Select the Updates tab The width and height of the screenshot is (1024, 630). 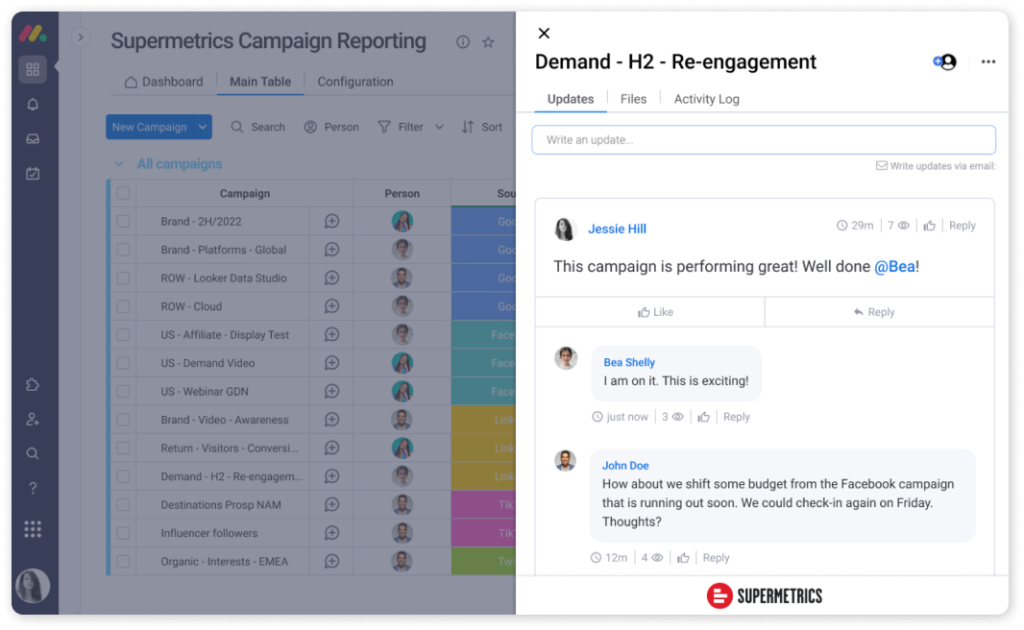(x=570, y=99)
